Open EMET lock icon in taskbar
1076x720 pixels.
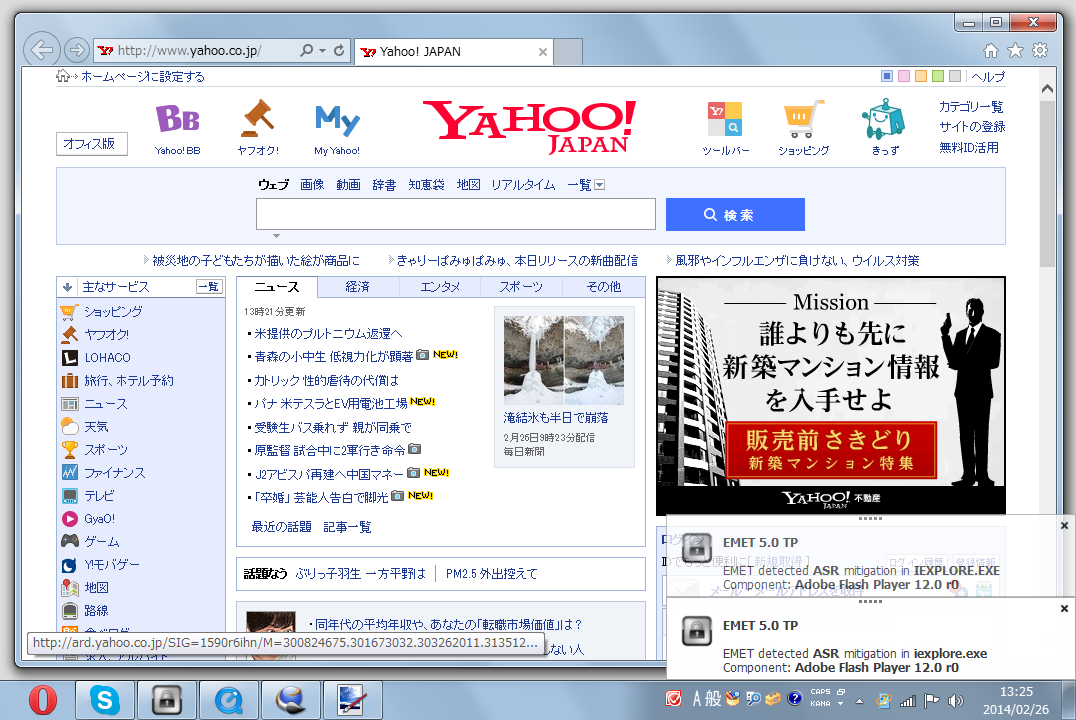167,700
